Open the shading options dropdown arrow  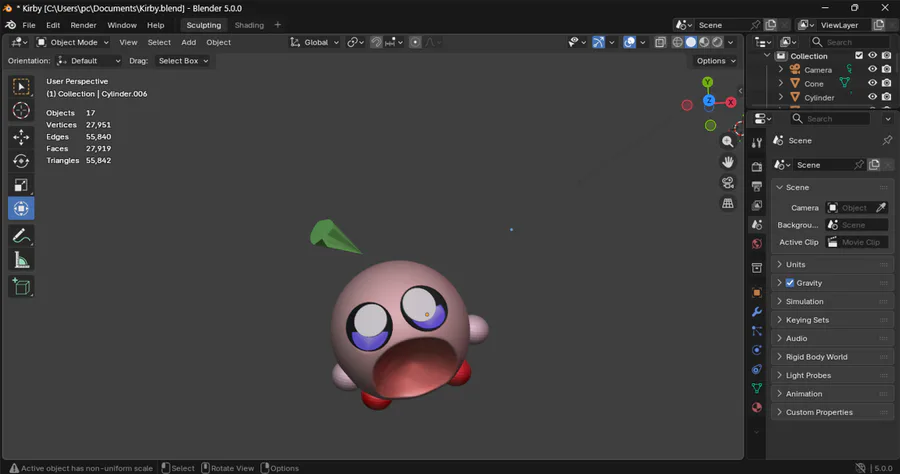tap(731, 42)
